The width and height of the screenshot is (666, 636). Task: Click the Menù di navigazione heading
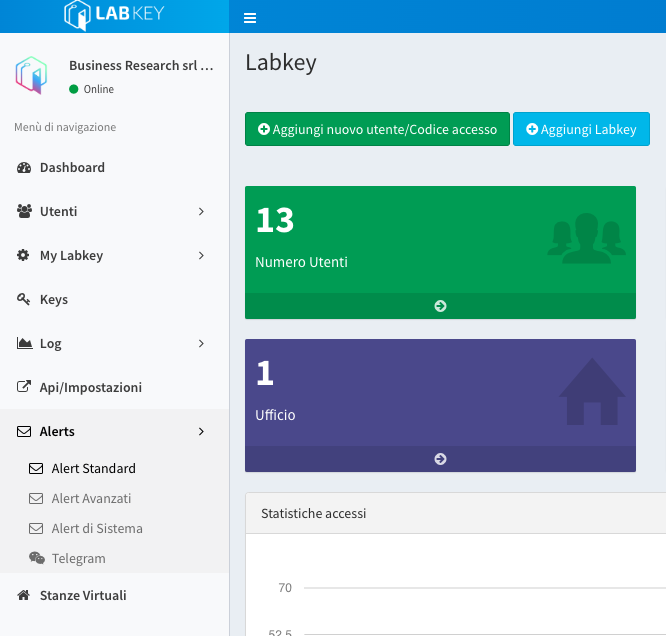[x=65, y=127]
